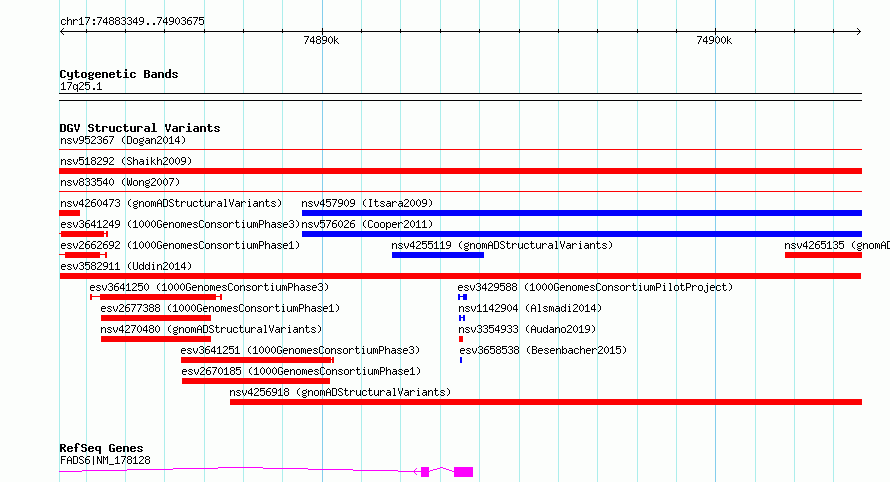Select the DGV Structural Variants track heading
The height and width of the screenshot is (482, 890).
pos(140,128)
